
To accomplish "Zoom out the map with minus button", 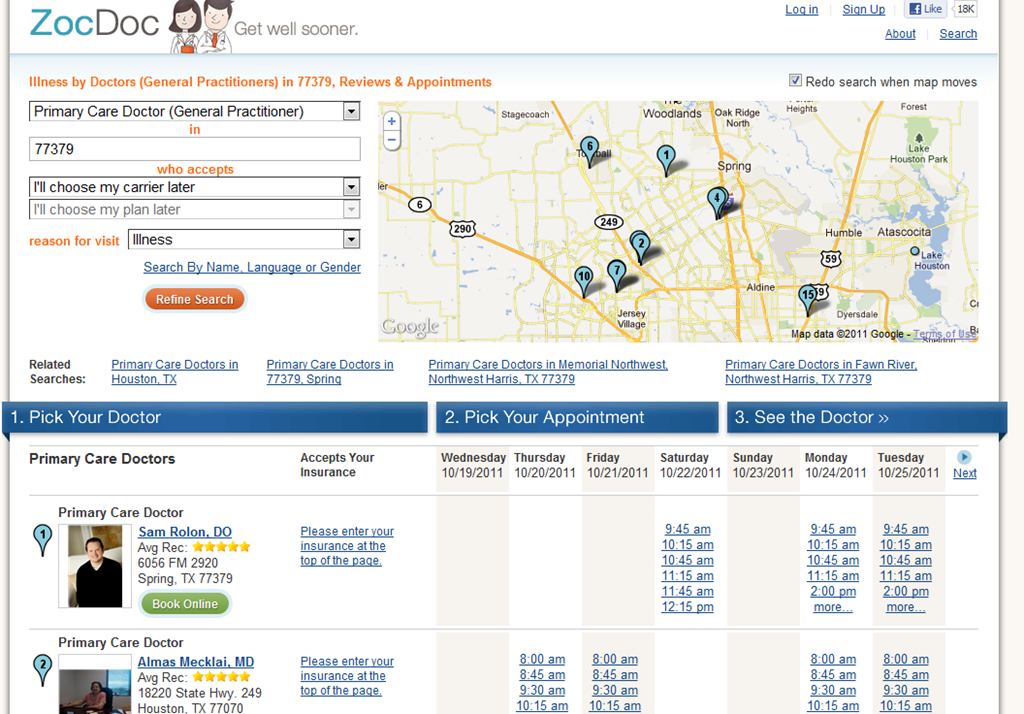I will point(391,140).
